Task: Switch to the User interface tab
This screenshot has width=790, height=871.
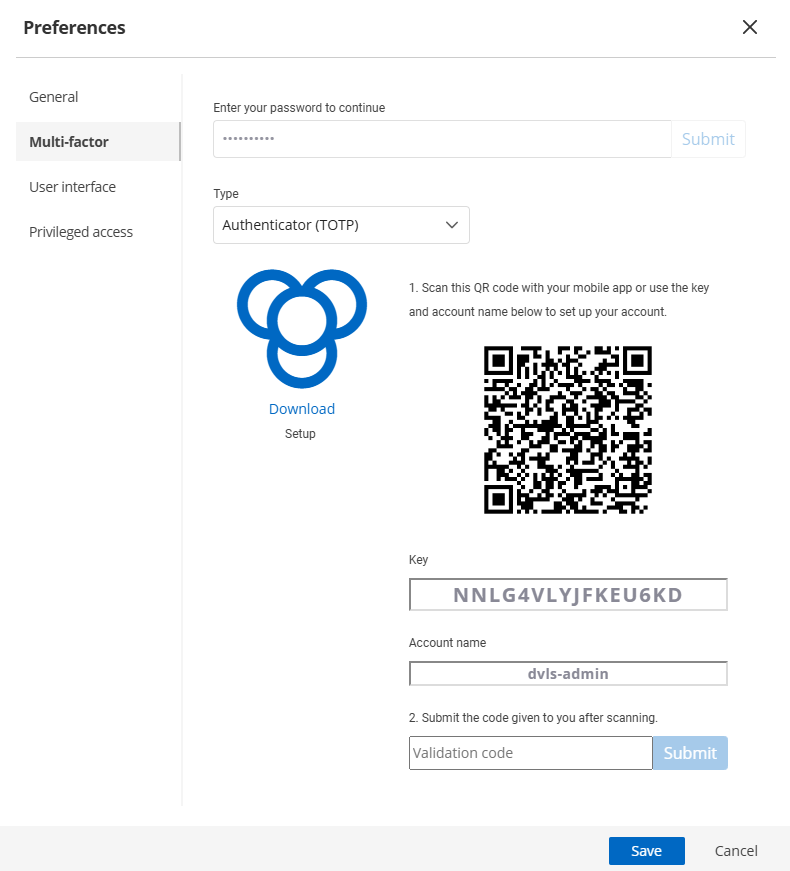Action: pos(72,187)
